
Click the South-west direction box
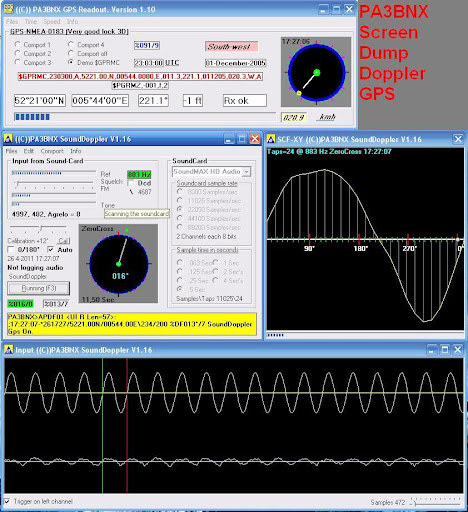(231, 46)
